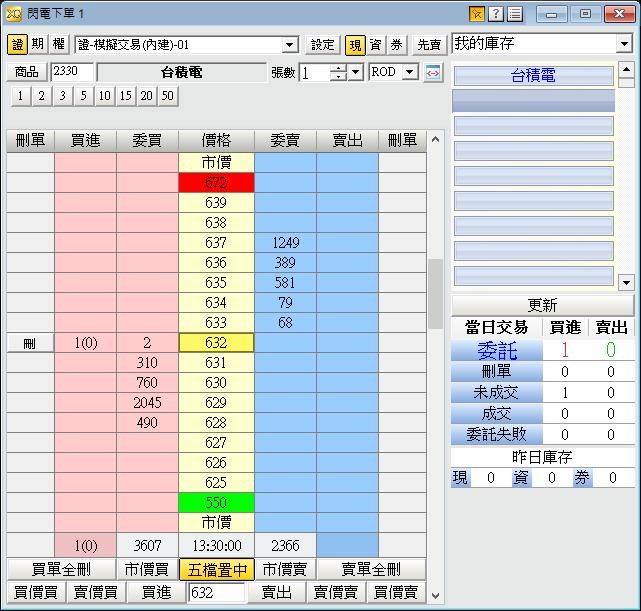Click the 刪 cancel button on row 632
Image resolution: width=641 pixels, height=611 pixels.
click(x=30, y=343)
